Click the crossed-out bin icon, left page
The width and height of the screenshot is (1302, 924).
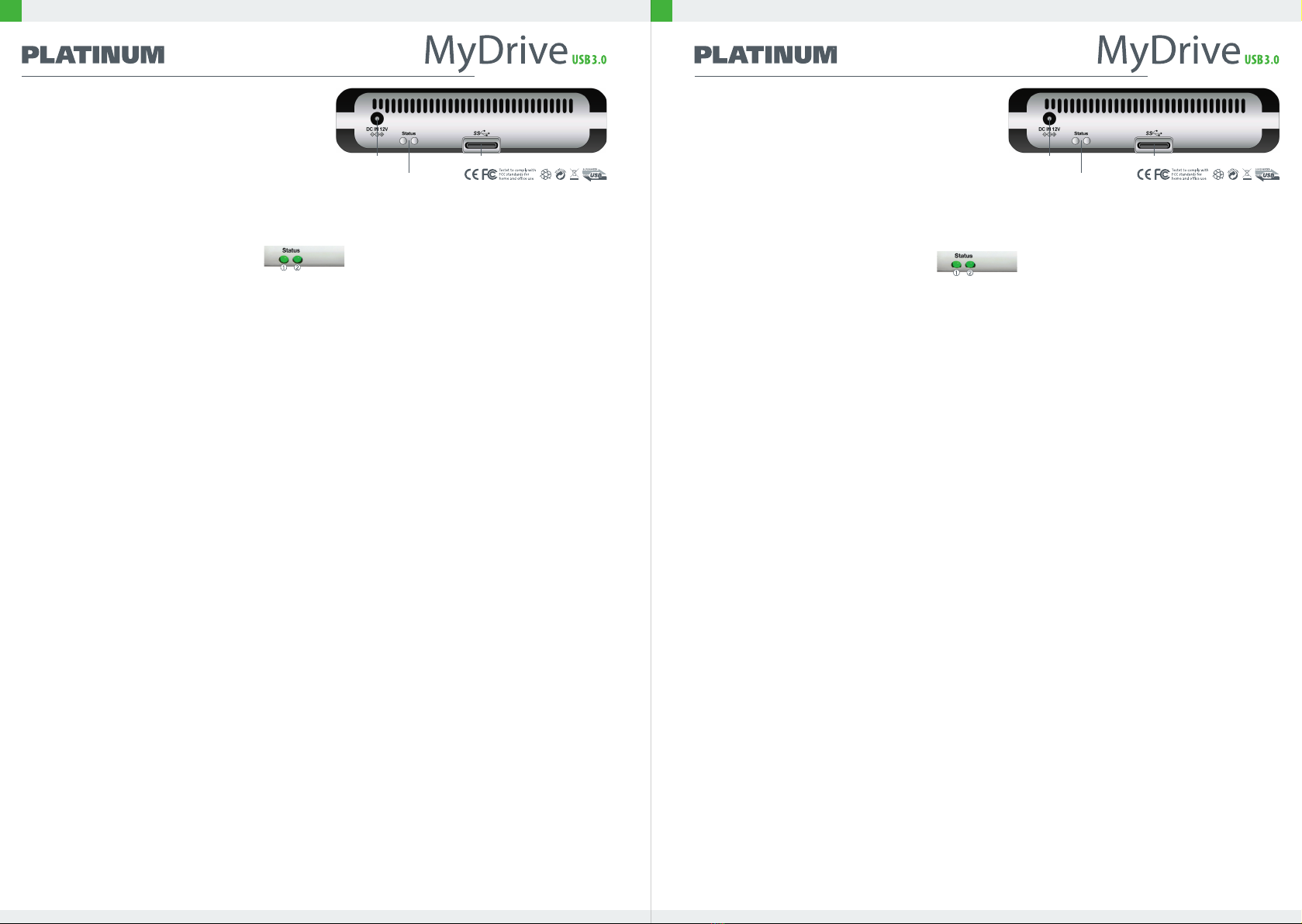pos(574,174)
